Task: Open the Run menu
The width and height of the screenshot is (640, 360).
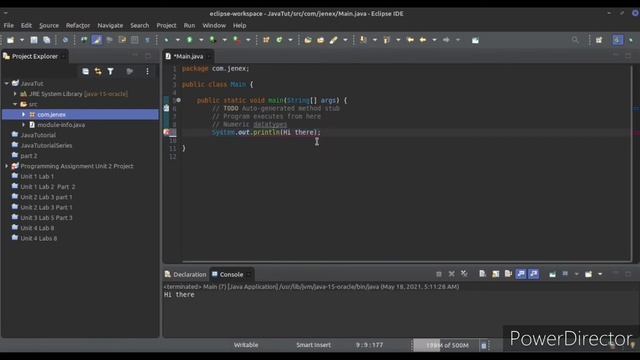Action: 189,25
